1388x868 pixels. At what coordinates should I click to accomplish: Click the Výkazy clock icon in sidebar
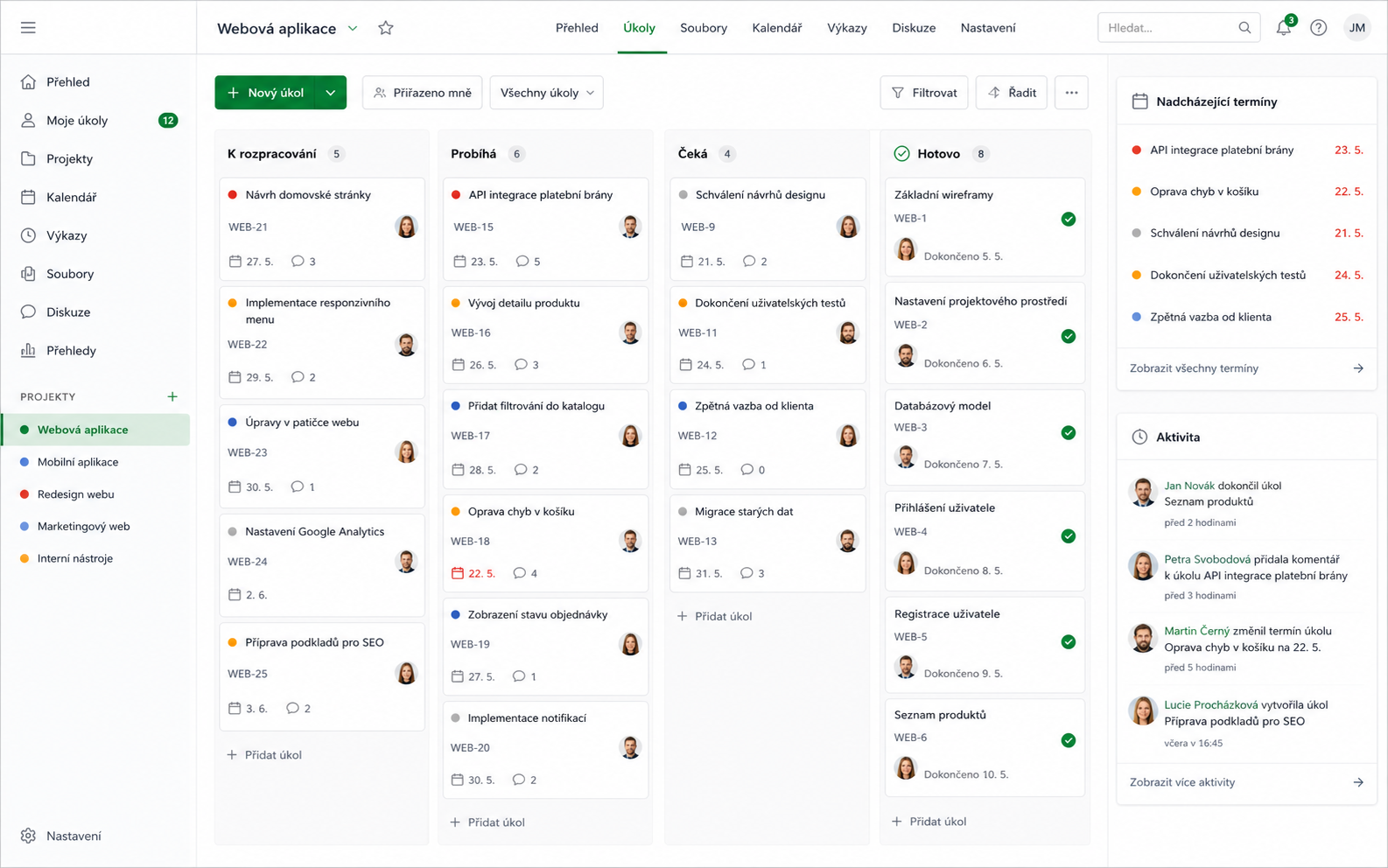(x=28, y=235)
